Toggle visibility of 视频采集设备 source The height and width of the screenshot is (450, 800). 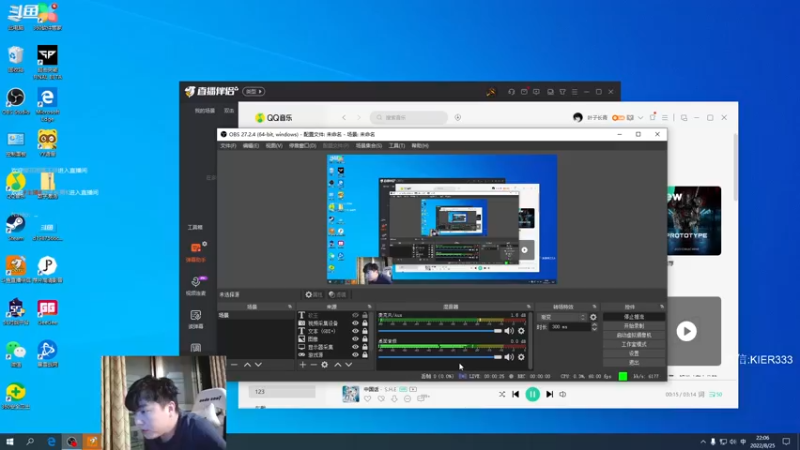355,323
